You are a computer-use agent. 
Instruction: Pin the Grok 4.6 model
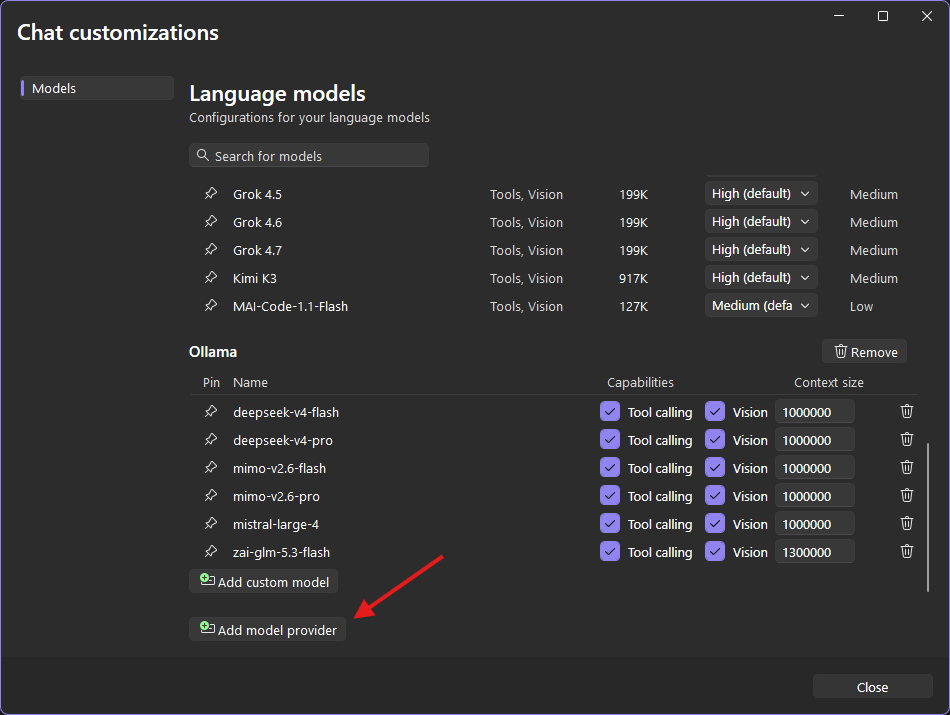point(211,221)
